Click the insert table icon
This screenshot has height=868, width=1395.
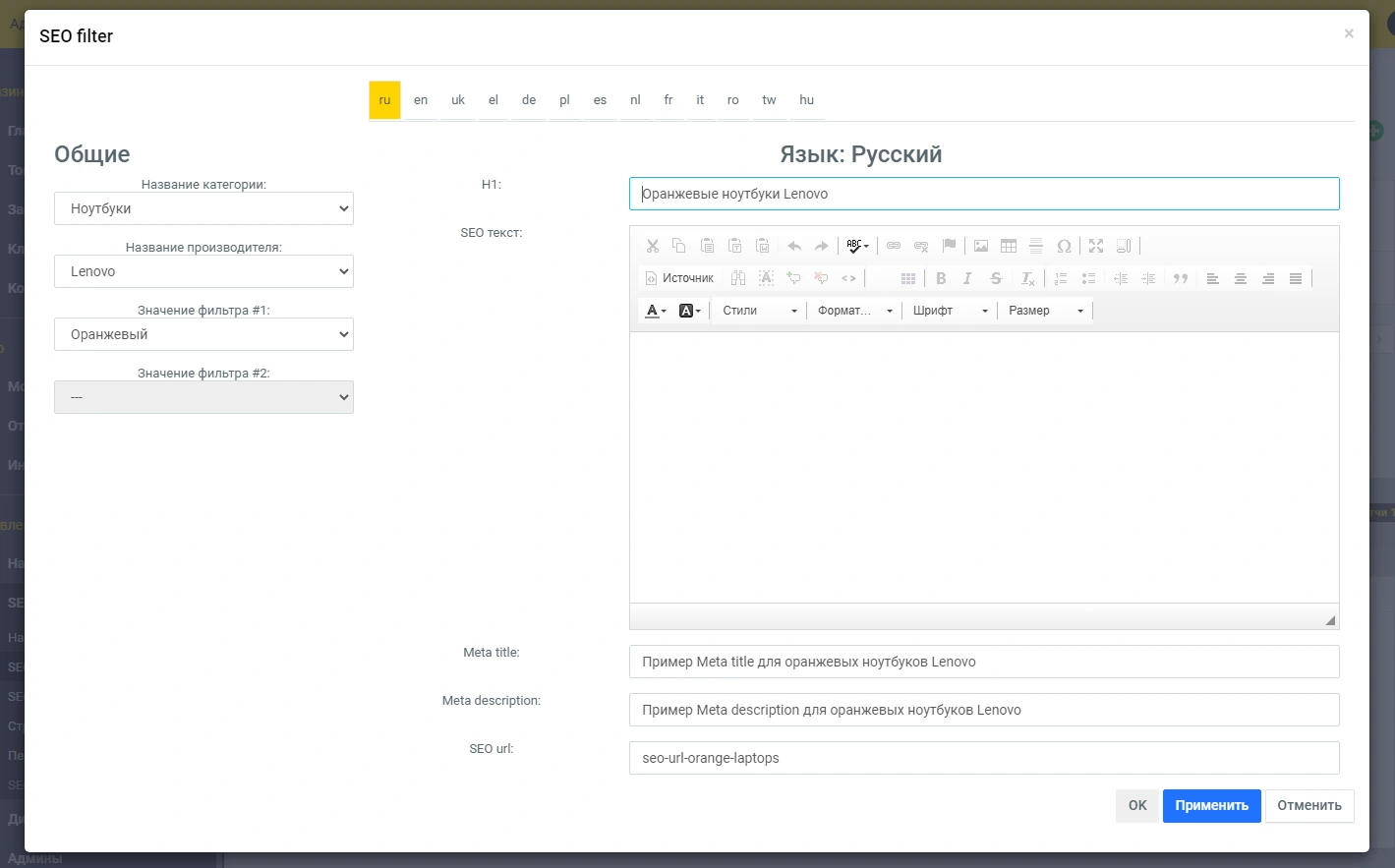(x=1009, y=246)
